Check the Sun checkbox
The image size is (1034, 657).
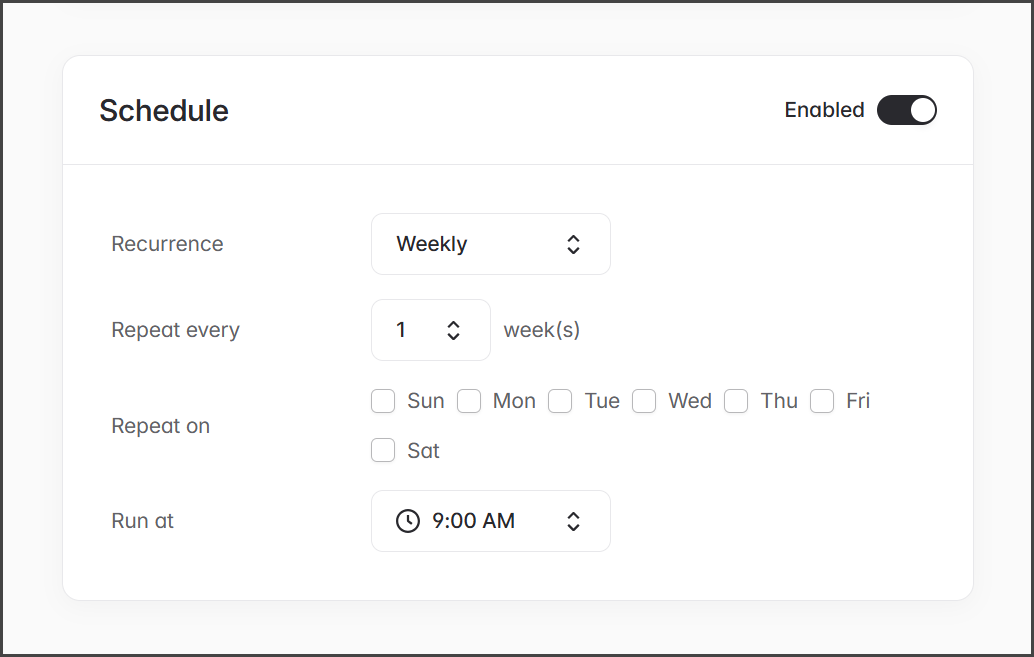pyautogui.click(x=383, y=401)
